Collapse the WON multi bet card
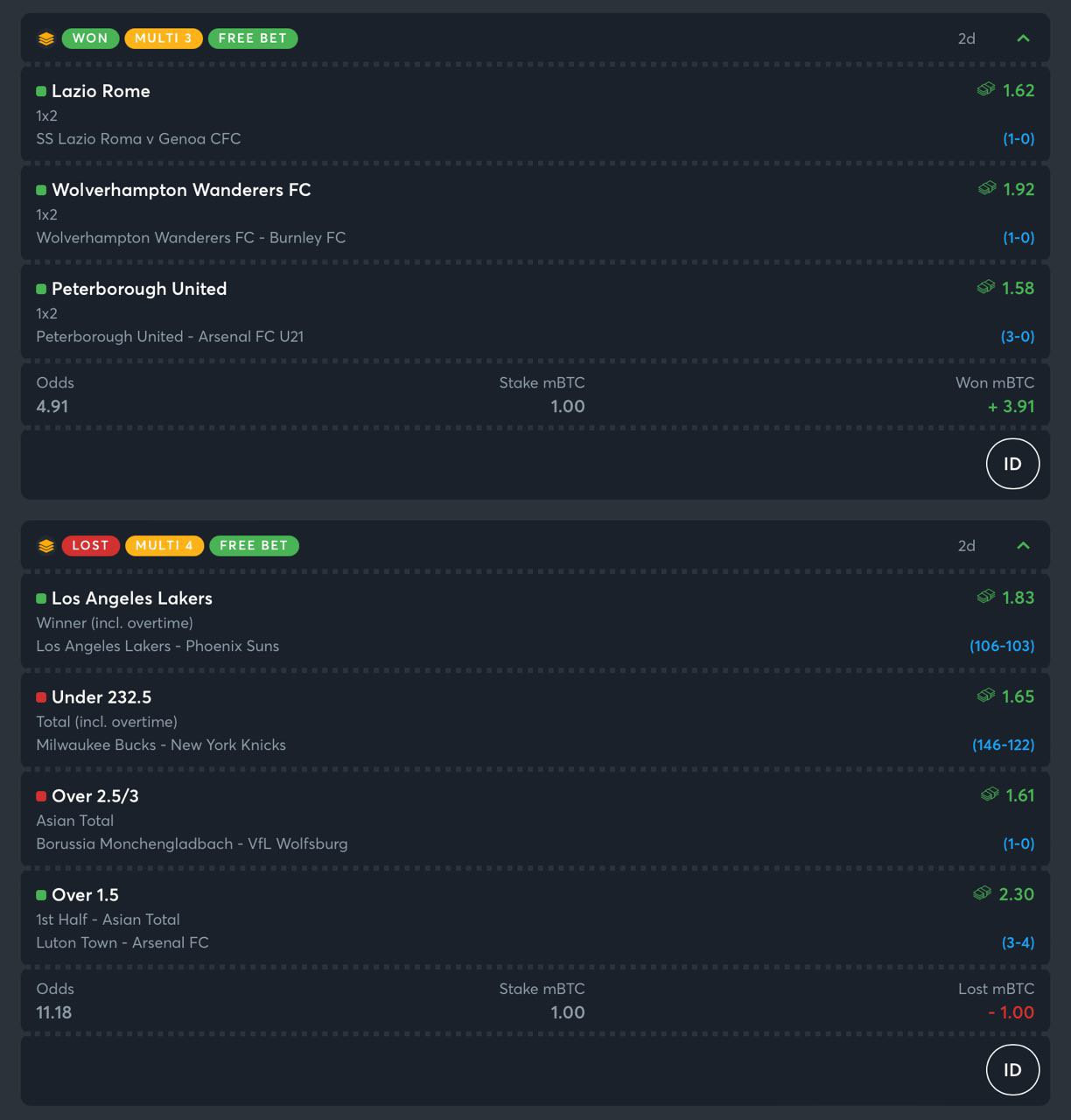This screenshot has width=1071, height=1120. click(x=1023, y=38)
